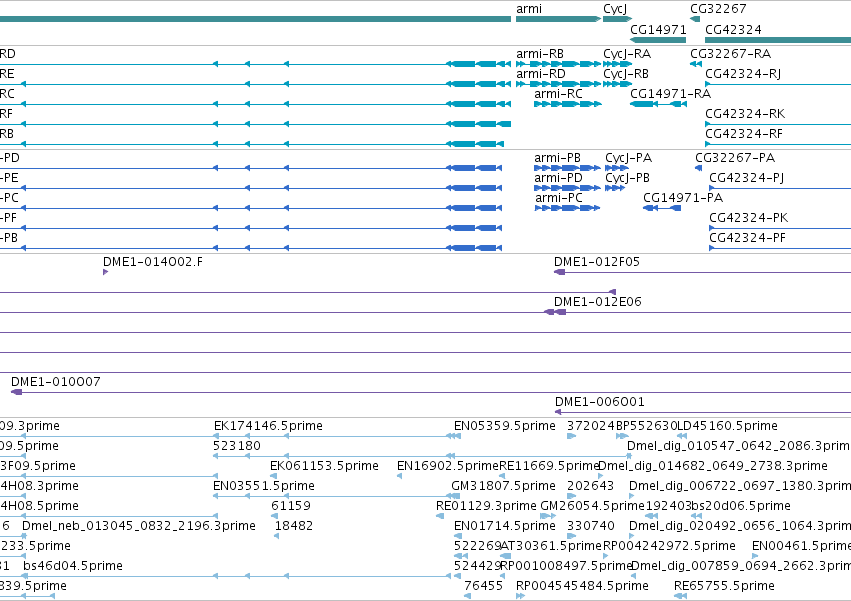
Task: Click the DME1-010O07 feature label
Action: tap(56, 382)
